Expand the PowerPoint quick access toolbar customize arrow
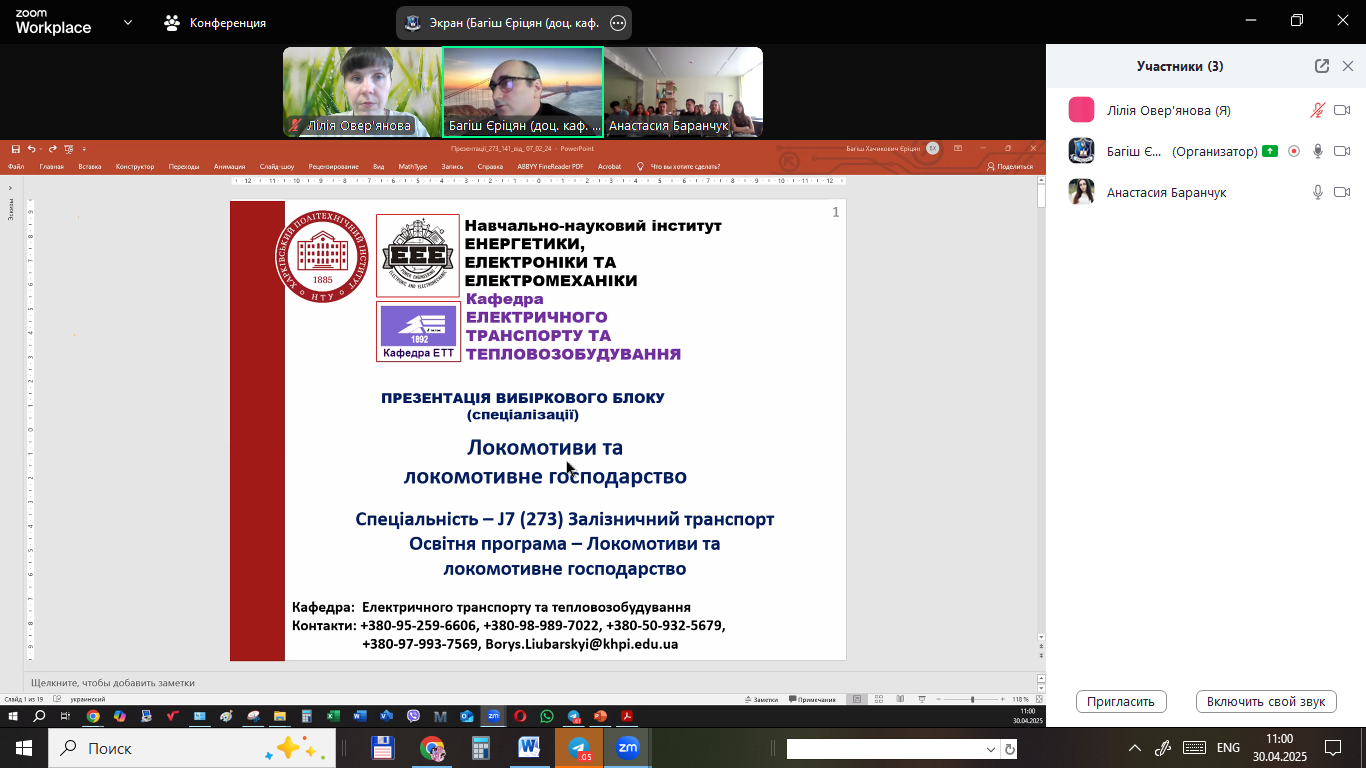The image size is (1366, 768). [x=84, y=149]
